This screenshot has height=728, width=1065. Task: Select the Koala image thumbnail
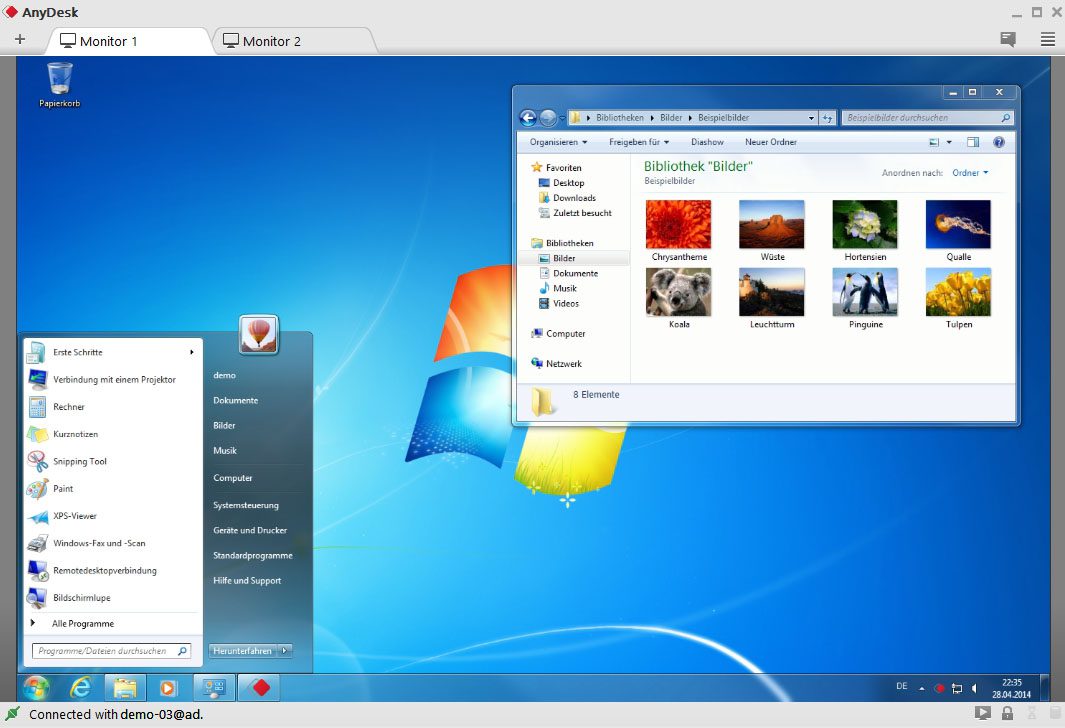click(x=678, y=290)
